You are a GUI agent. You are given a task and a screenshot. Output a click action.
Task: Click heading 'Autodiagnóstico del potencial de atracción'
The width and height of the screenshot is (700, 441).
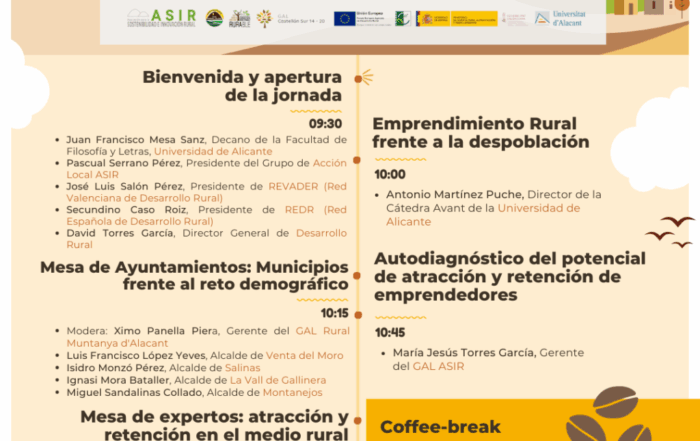pos(510,276)
